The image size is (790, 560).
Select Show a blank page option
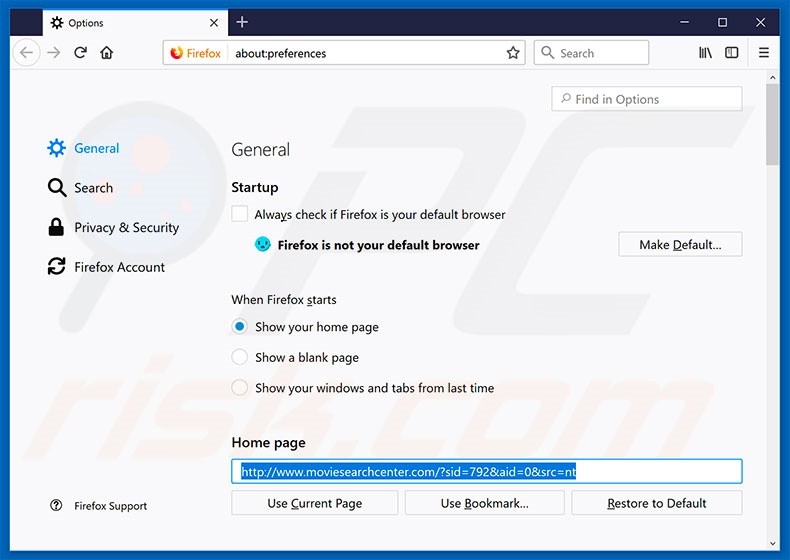pyautogui.click(x=239, y=357)
